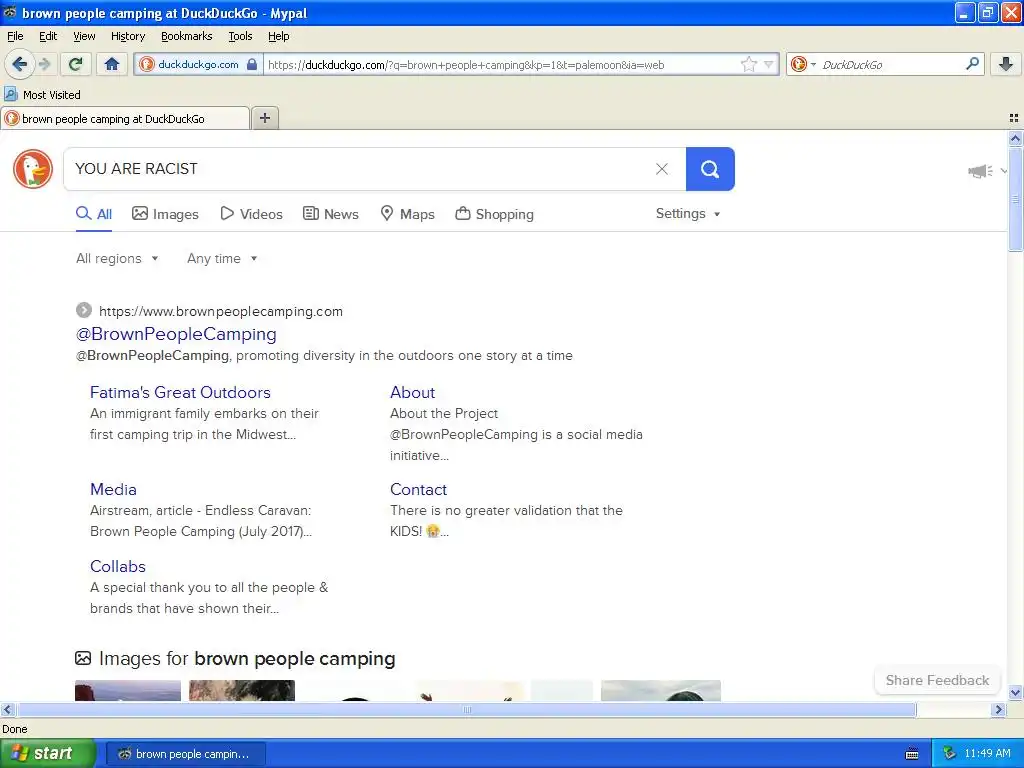Go to the Home page icon
Screen dimensions: 1024x768
[x=112, y=64]
